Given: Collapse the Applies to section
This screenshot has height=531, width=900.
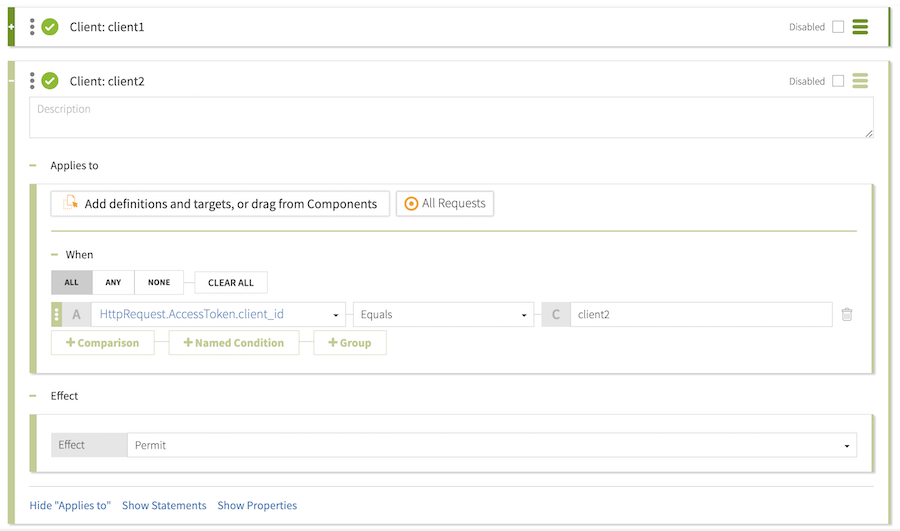Looking at the screenshot, I should coord(33,166).
